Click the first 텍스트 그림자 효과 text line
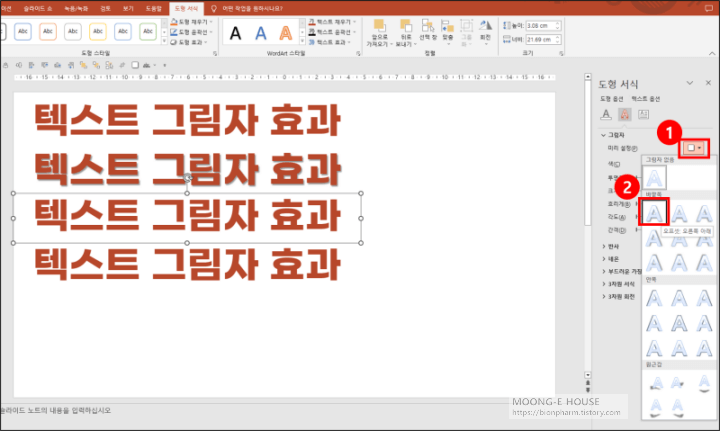The height and width of the screenshot is (431, 720). point(187,120)
